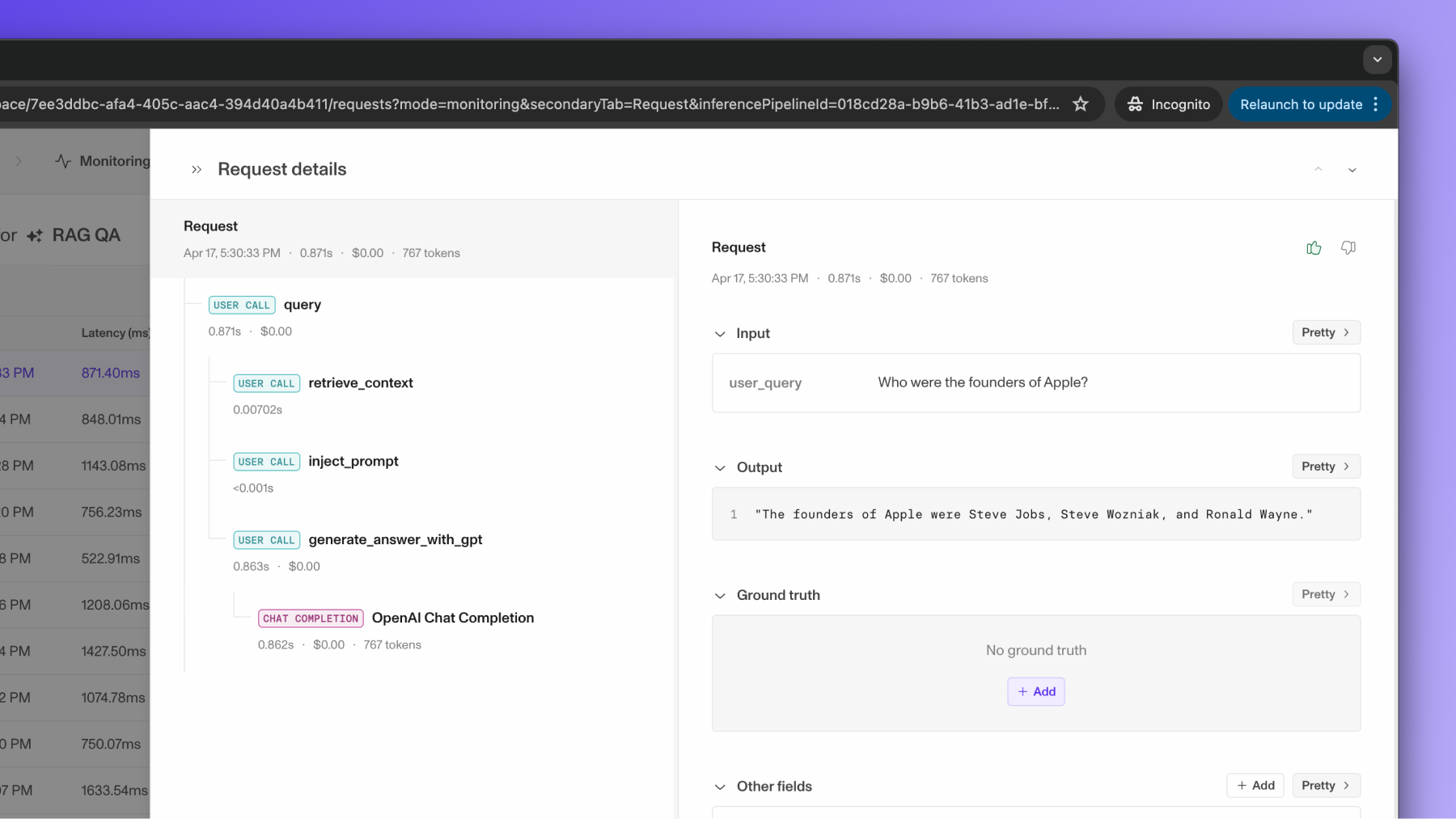Image resolution: width=1456 pixels, height=819 pixels.
Task: Add a ground truth value
Action: pos(1036,691)
